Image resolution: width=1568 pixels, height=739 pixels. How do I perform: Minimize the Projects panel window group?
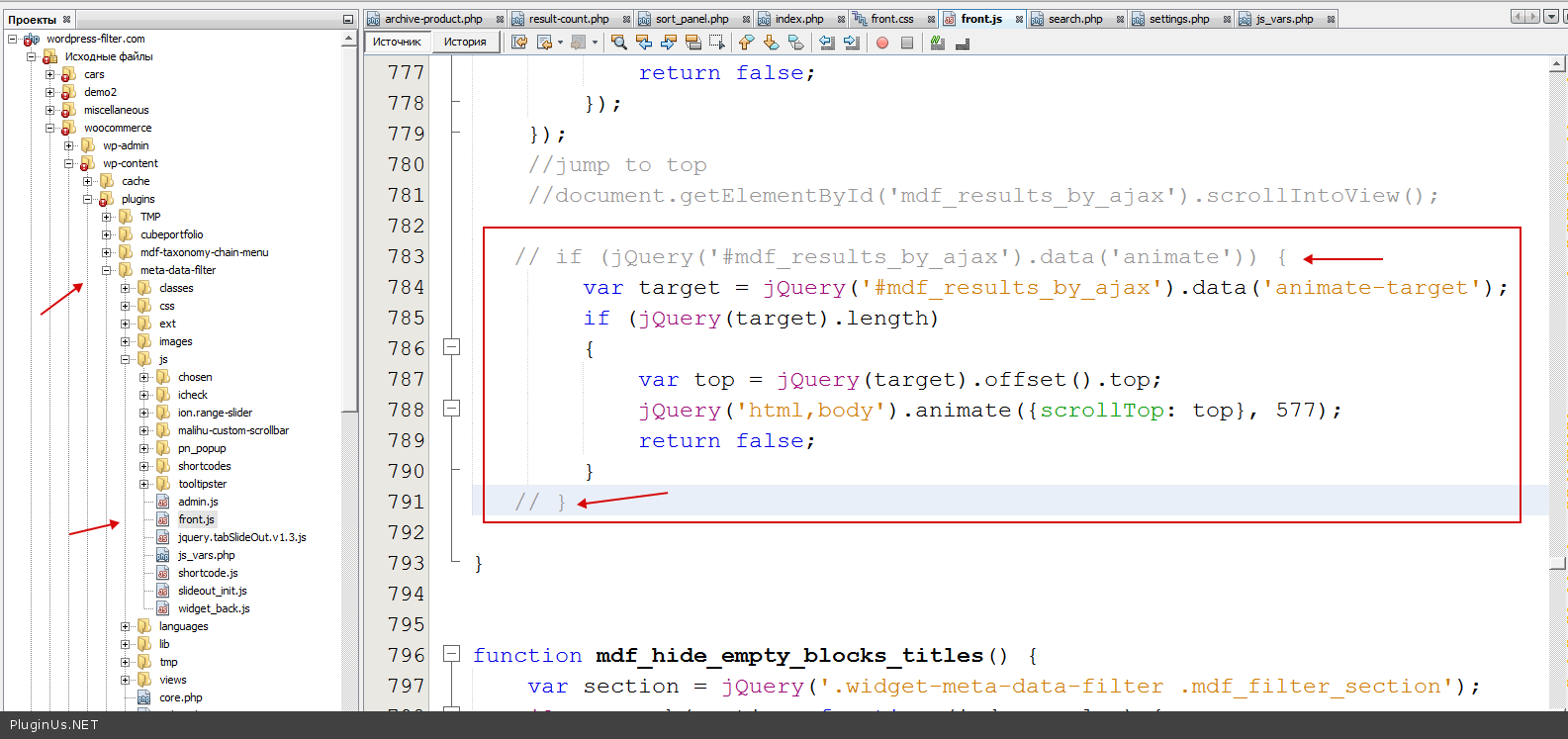point(348,19)
